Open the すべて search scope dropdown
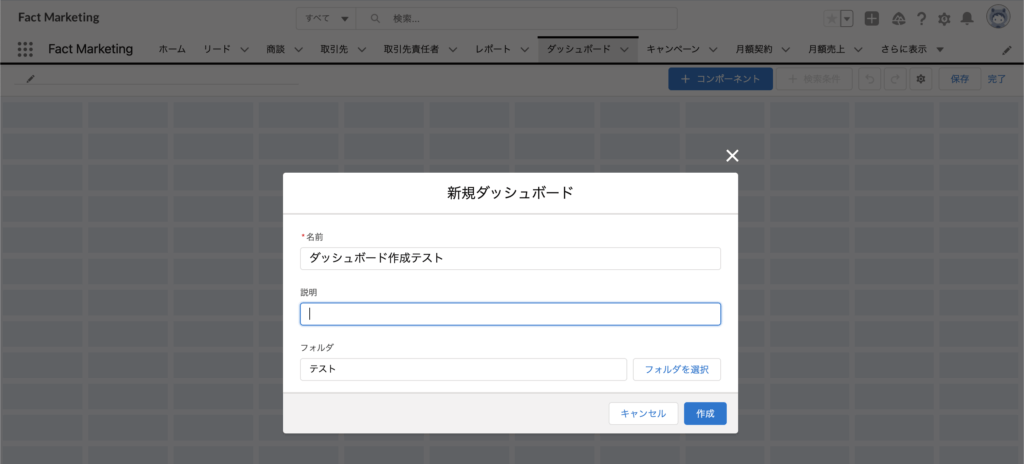This screenshot has height=464, width=1024. point(327,19)
